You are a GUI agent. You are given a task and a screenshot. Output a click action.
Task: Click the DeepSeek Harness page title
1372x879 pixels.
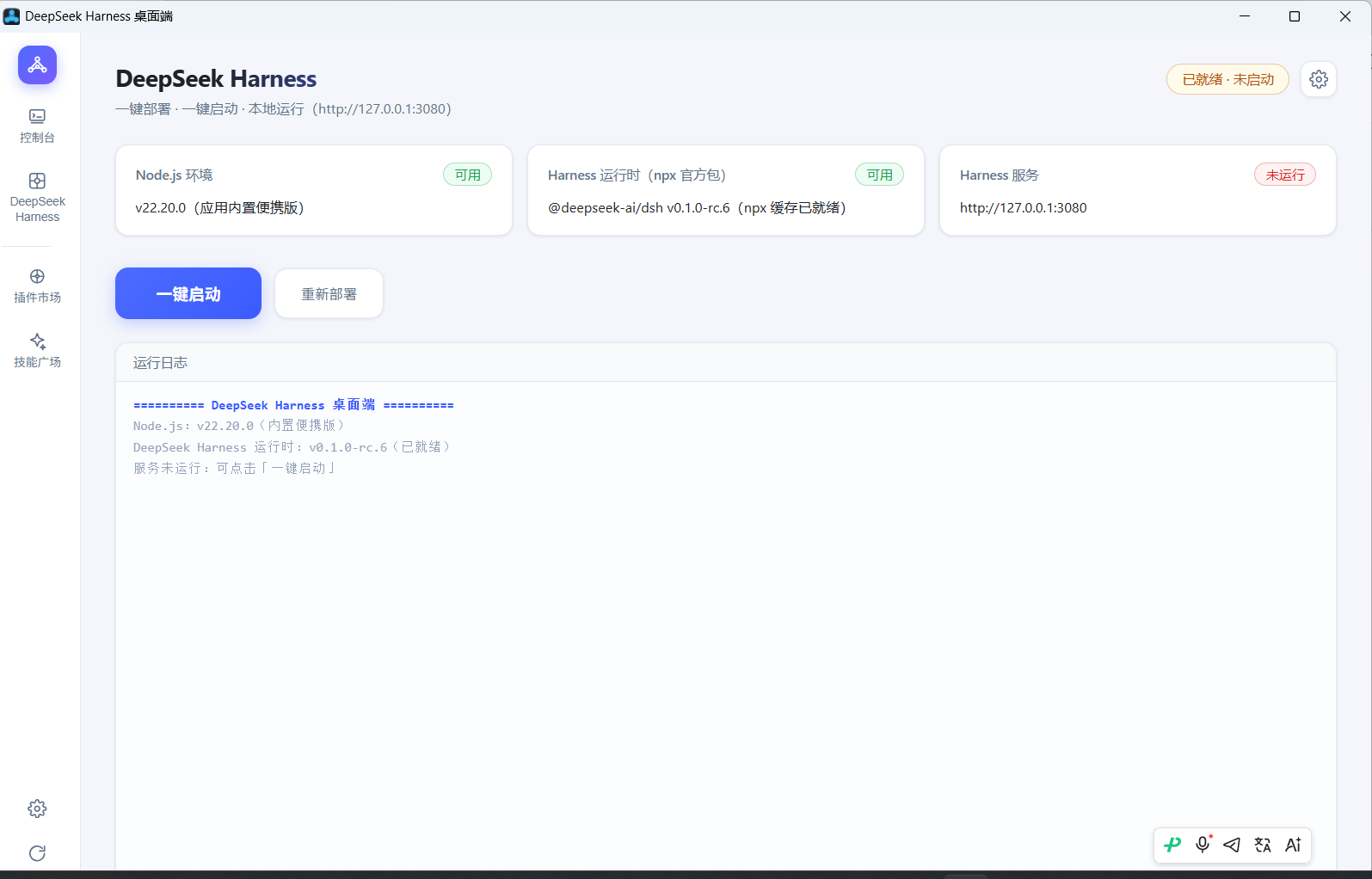[216, 79]
